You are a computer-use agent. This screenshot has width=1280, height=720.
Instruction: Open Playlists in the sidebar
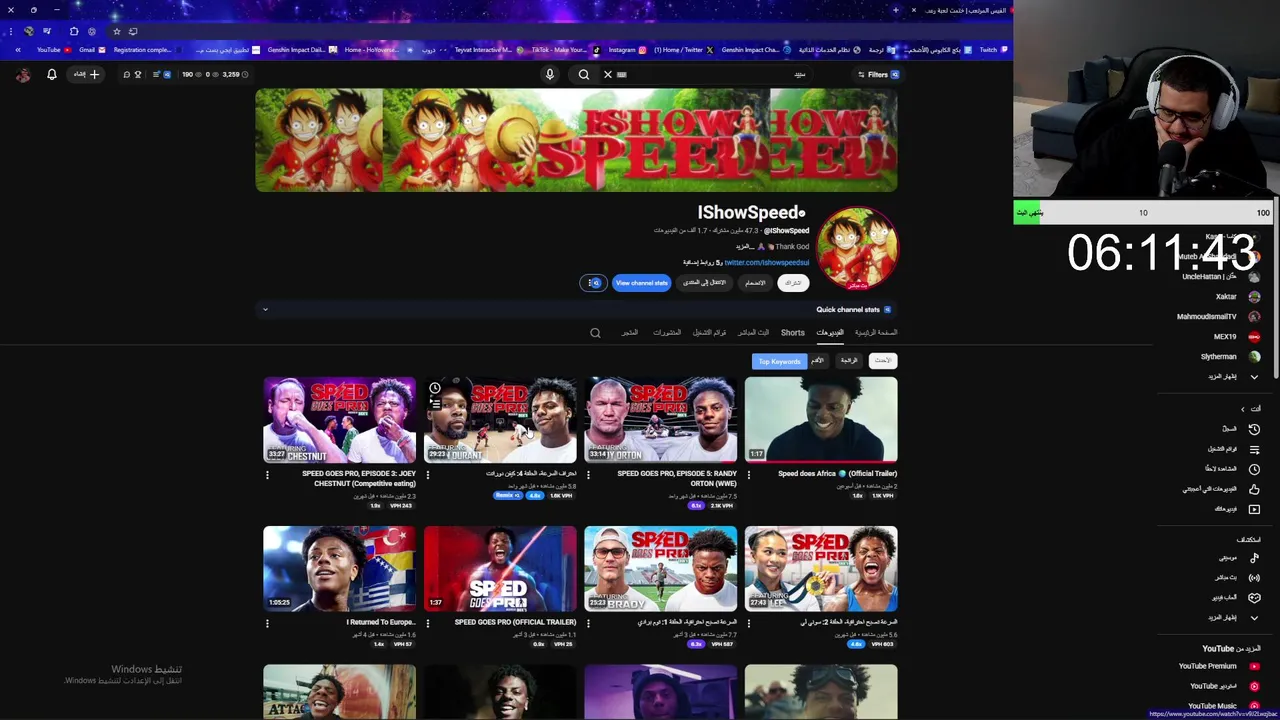tap(1232, 449)
